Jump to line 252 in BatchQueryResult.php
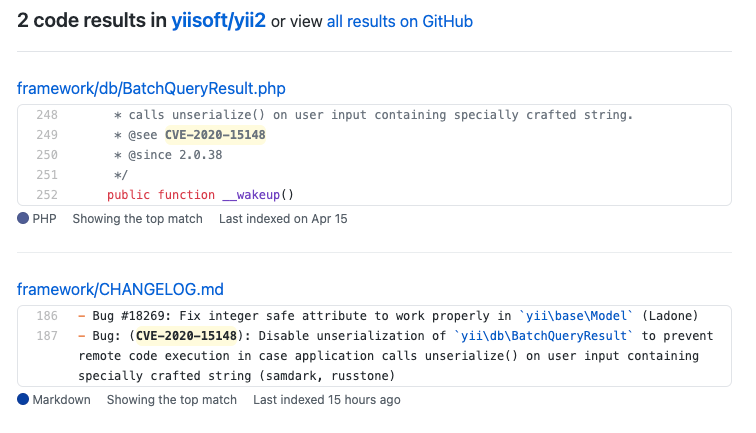Image resolution: width=756 pixels, height=433 pixels. (x=46, y=195)
